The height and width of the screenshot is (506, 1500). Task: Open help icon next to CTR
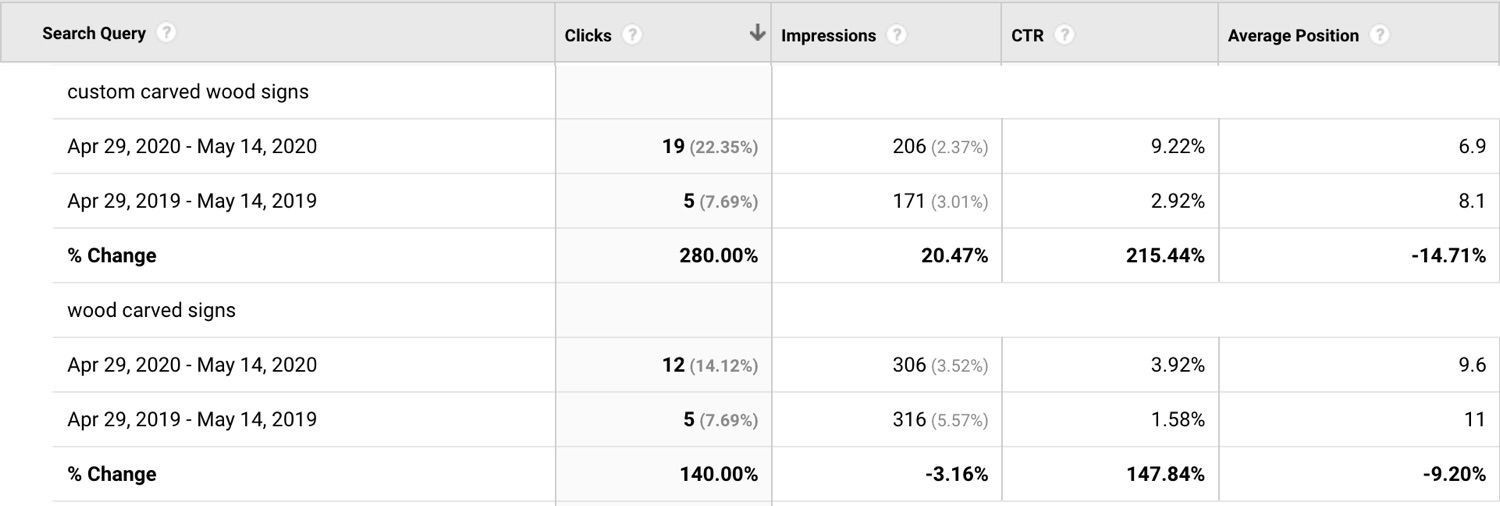click(x=1065, y=35)
